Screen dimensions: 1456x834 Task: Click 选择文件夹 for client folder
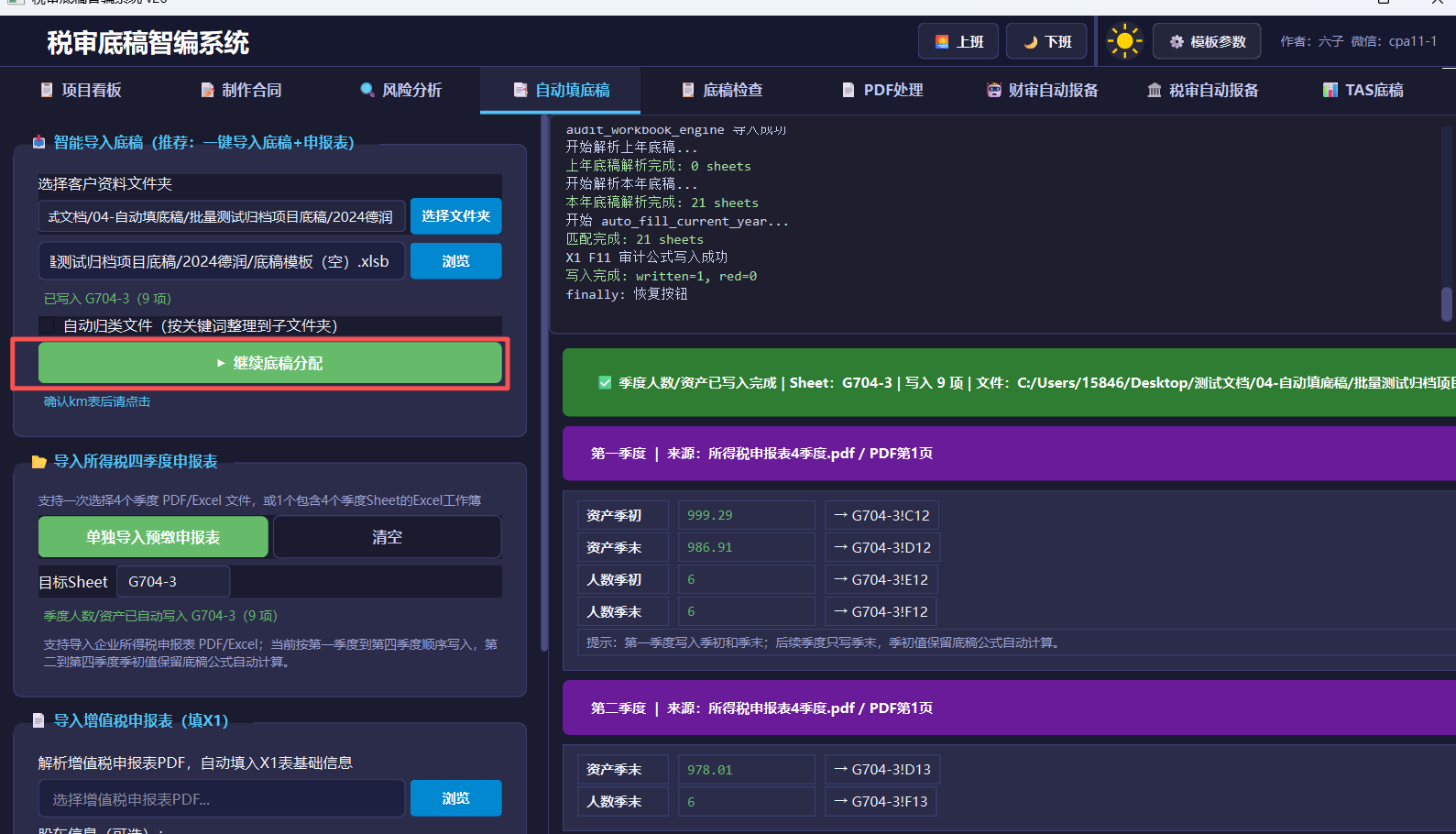[456, 216]
